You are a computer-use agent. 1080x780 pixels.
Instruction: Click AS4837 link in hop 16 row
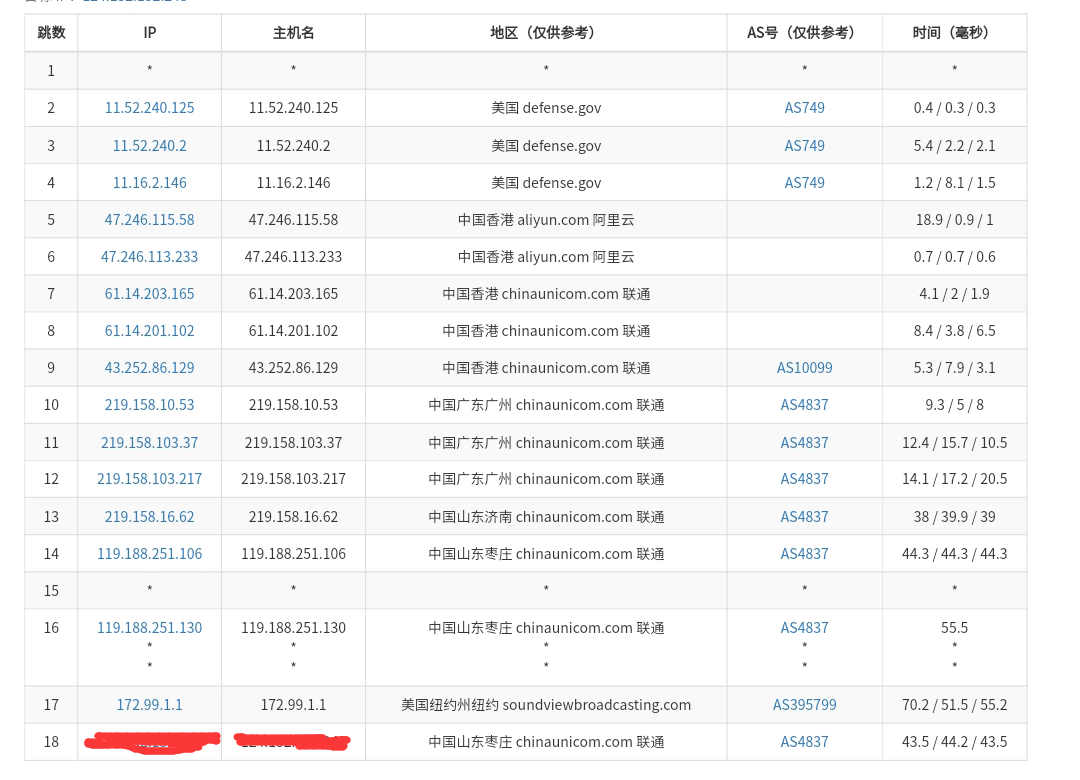[x=804, y=628]
